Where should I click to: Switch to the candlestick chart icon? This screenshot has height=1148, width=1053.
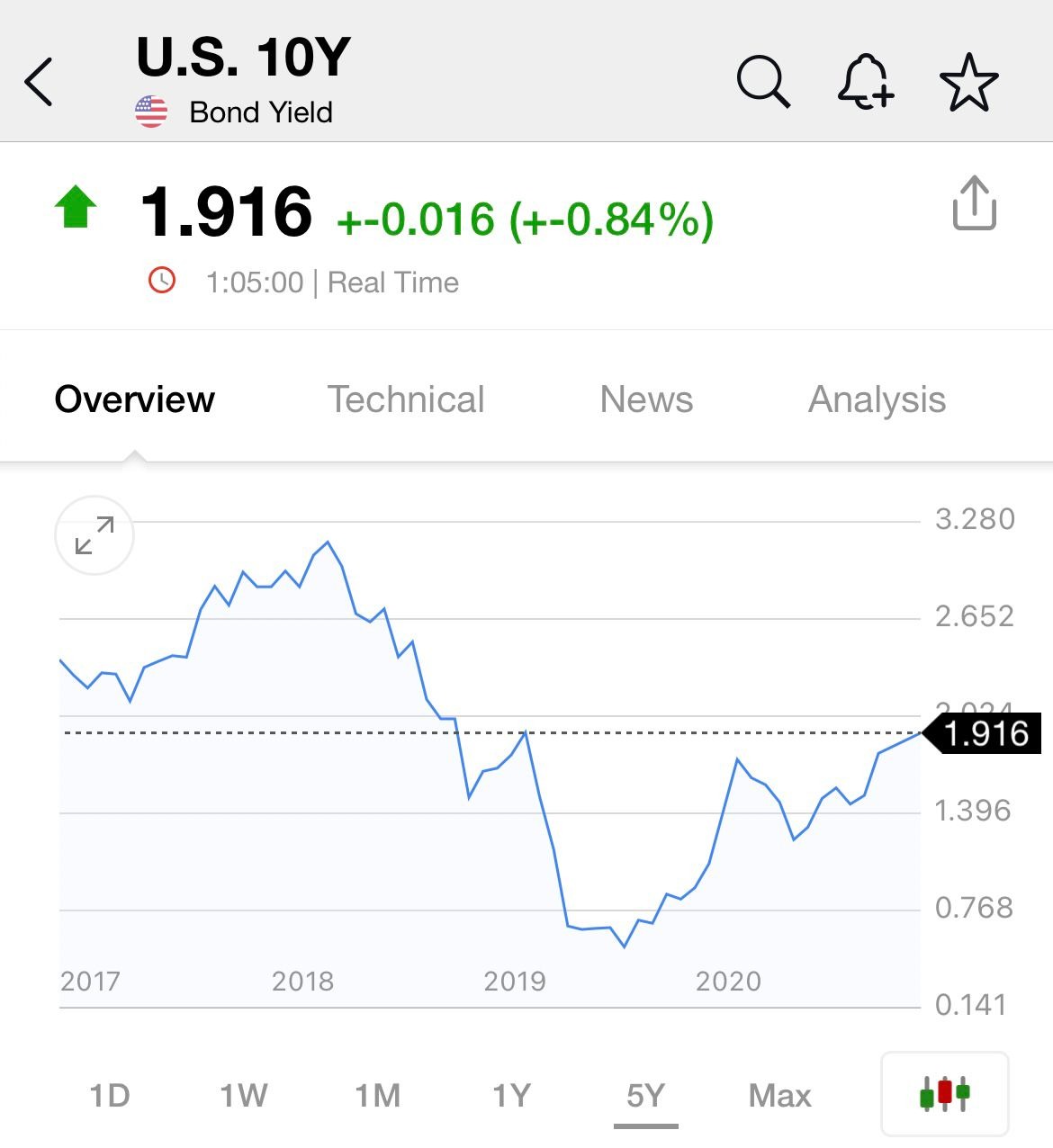[944, 1094]
